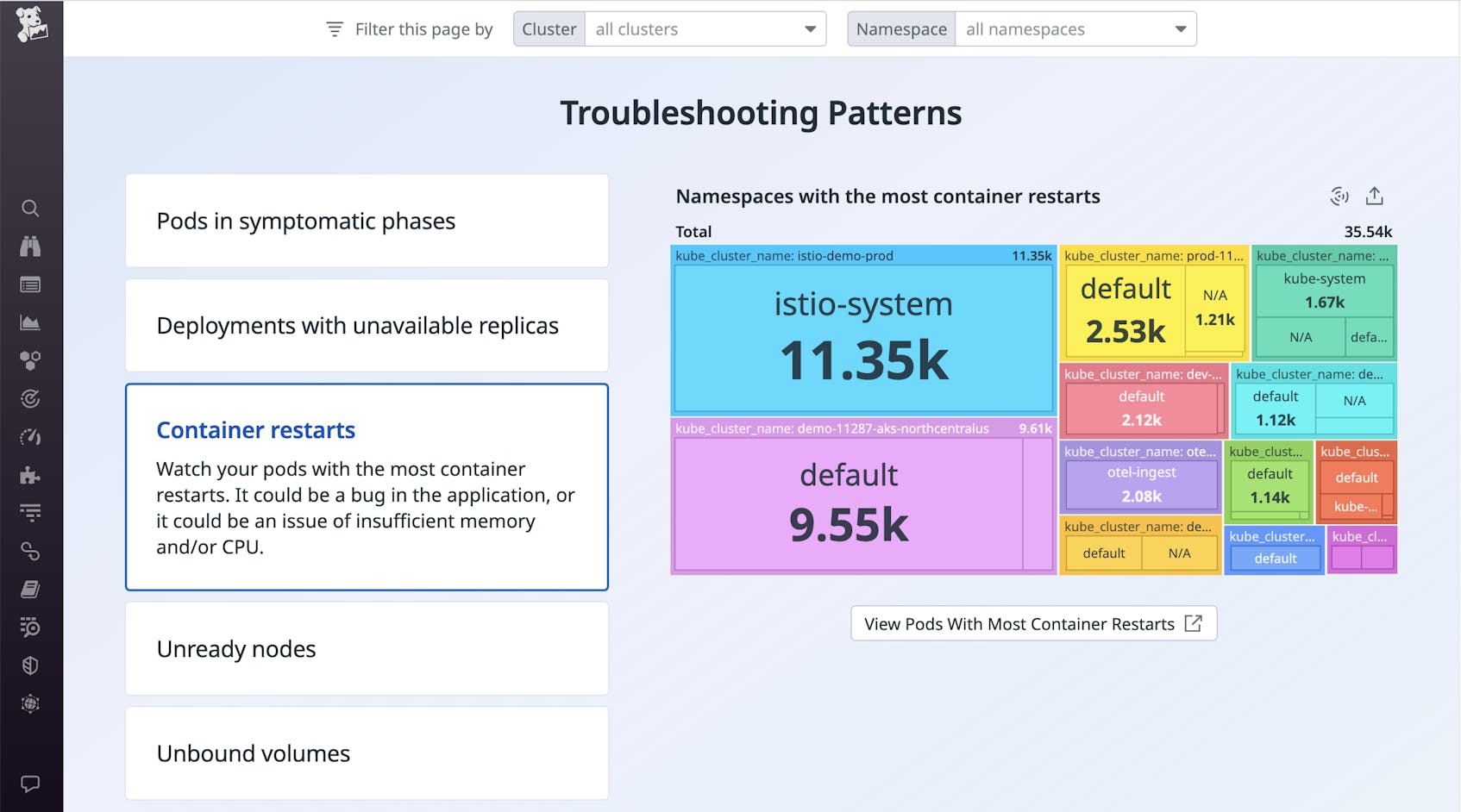Open the Events list icon in sidebar
The width and height of the screenshot is (1461, 812).
point(31,284)
